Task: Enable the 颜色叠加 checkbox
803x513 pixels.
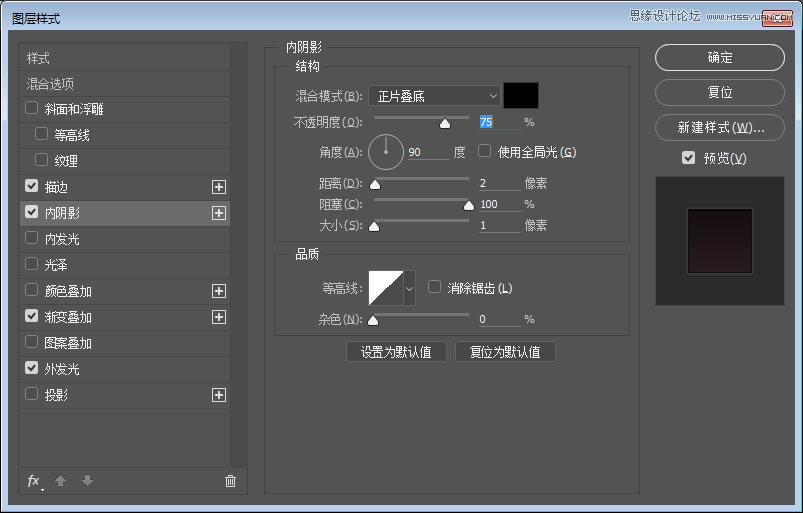Action: pyautogui.click(x=32, y=290)
